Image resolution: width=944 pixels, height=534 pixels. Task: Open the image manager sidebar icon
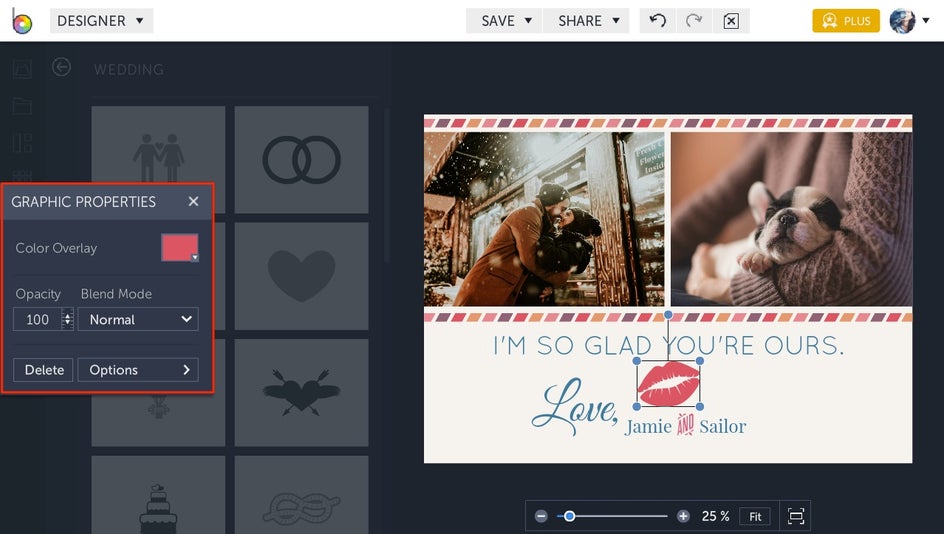tap(22, 69)
